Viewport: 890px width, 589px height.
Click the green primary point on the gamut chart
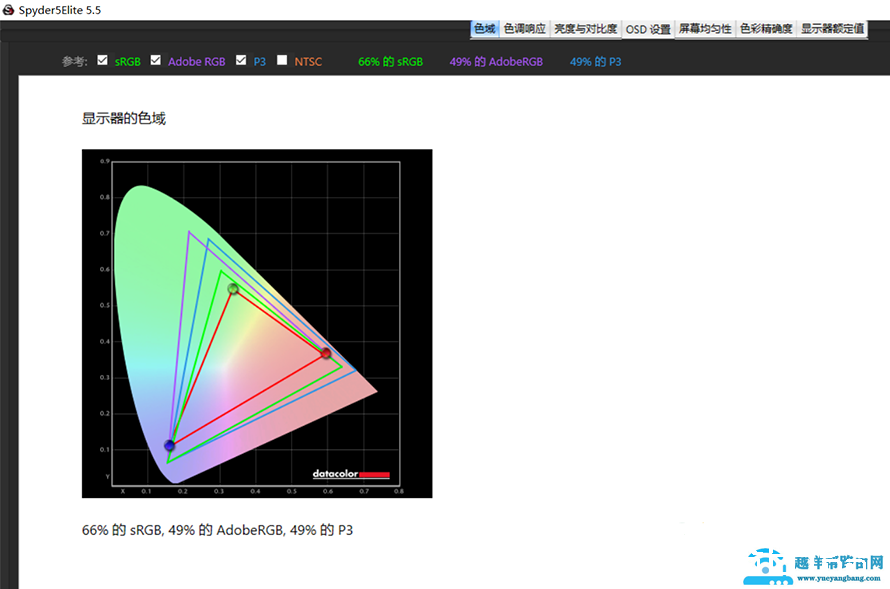(x=233, y=289)
